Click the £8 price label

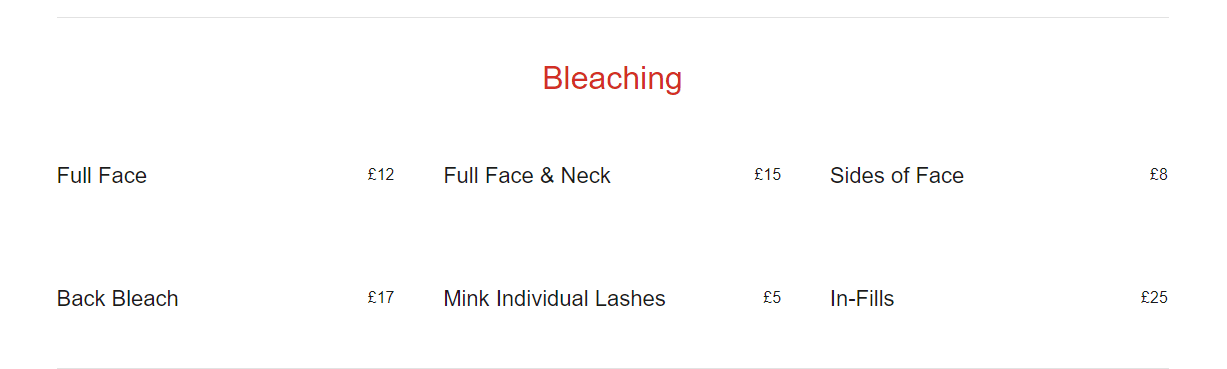click(1159, 175)
